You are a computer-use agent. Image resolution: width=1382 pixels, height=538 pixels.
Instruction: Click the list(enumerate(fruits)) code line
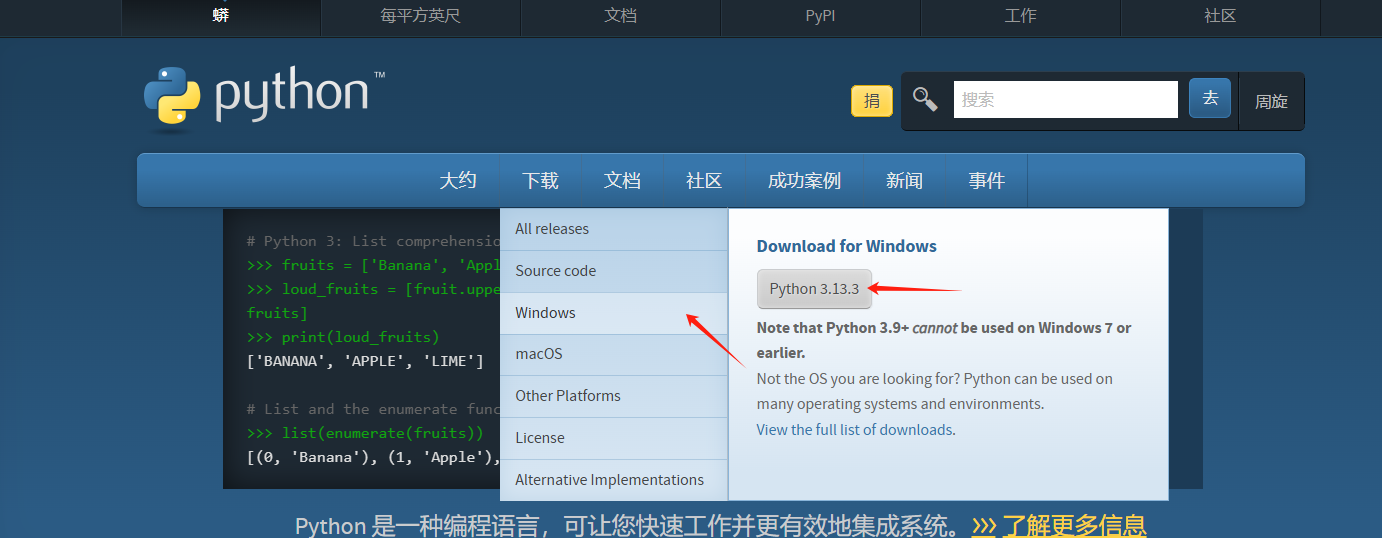pyautogui.click(x=365, y=433)
